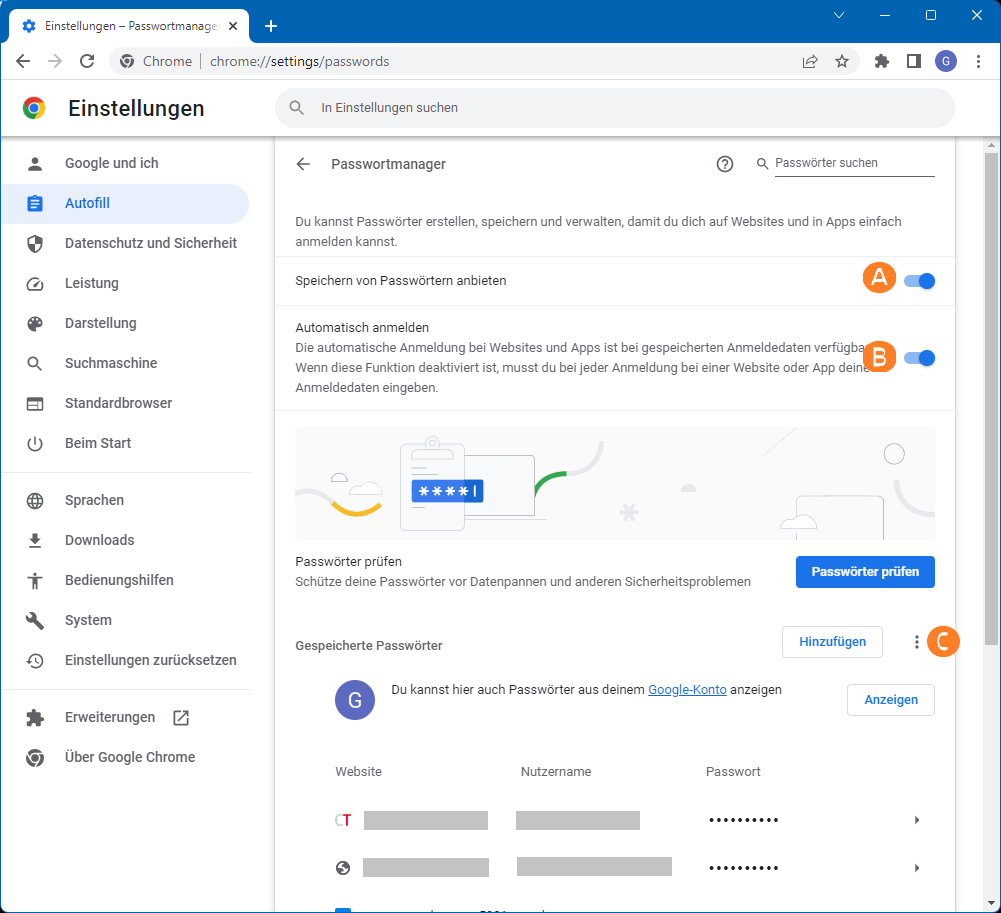
Task: Turn off the 'Automatisch anmelden' switch
Action: click(919, 357)
